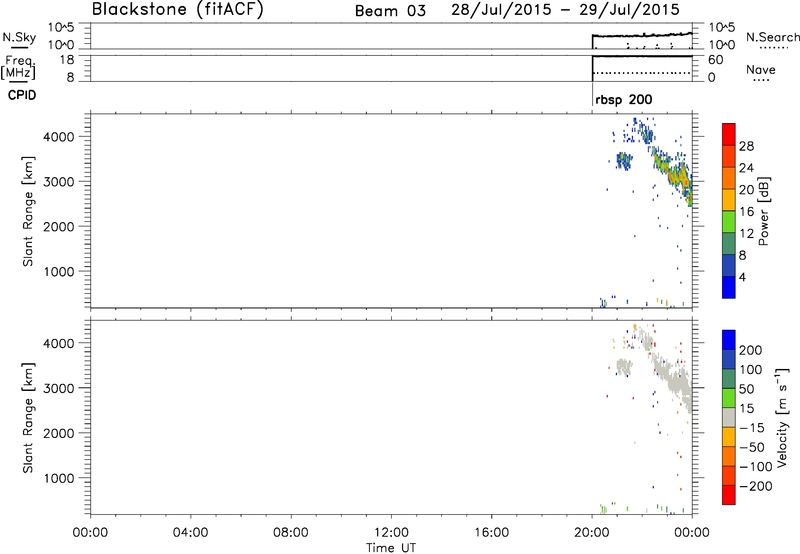Click the date range '28/Jul/2015 - 29/Jul/2015'
The height and width of the screenshot is (554, 800).
click(x=565, y=10)
